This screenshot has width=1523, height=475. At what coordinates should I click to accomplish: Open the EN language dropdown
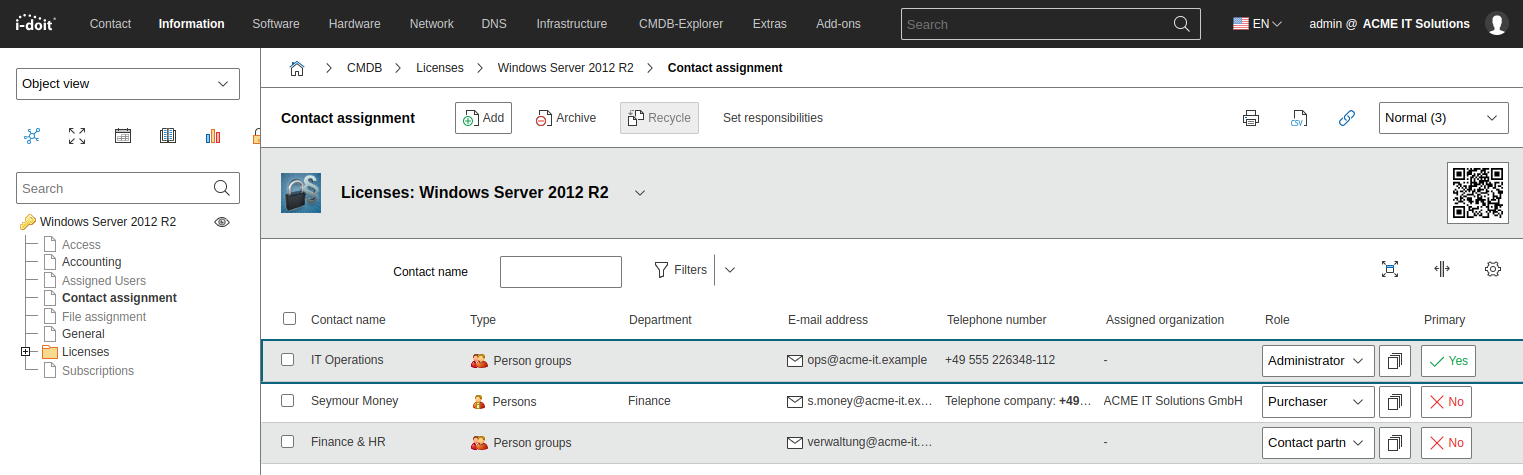(1257, 24)
